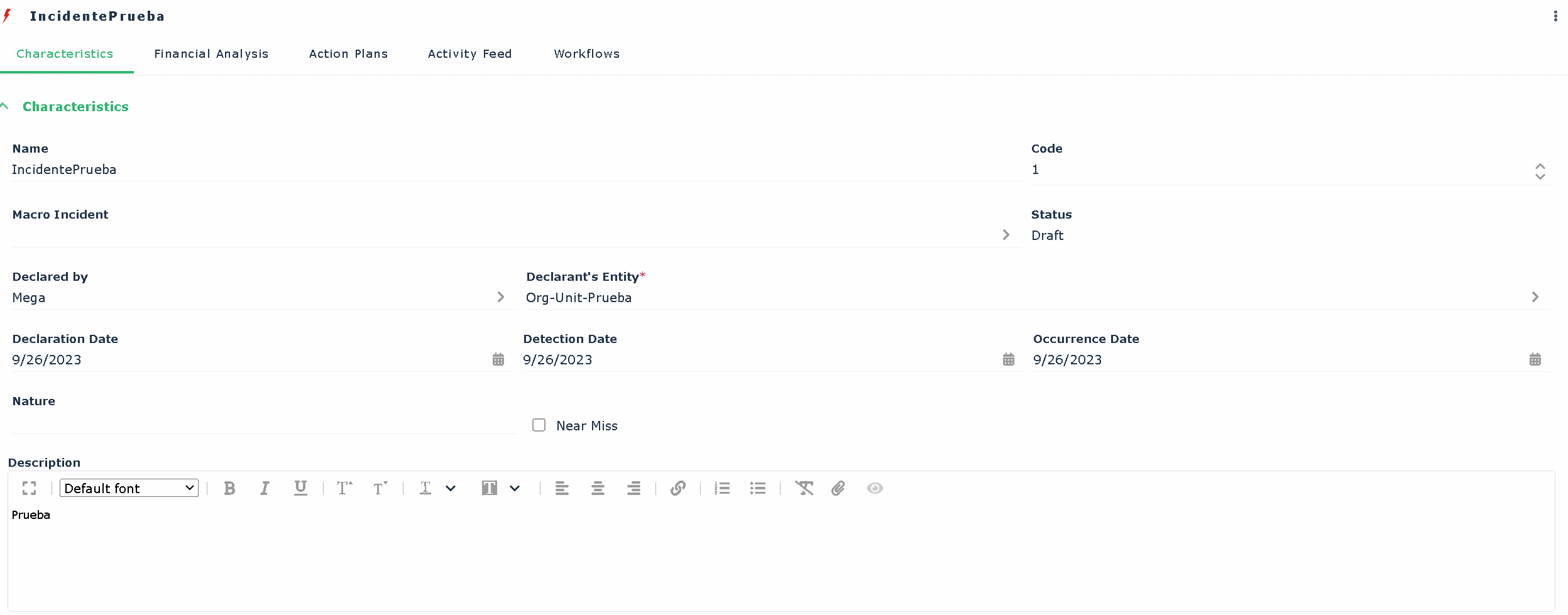The image size is (1568, 615).
Task: Open the Activity Feed tab
Action: pos(470,54)
